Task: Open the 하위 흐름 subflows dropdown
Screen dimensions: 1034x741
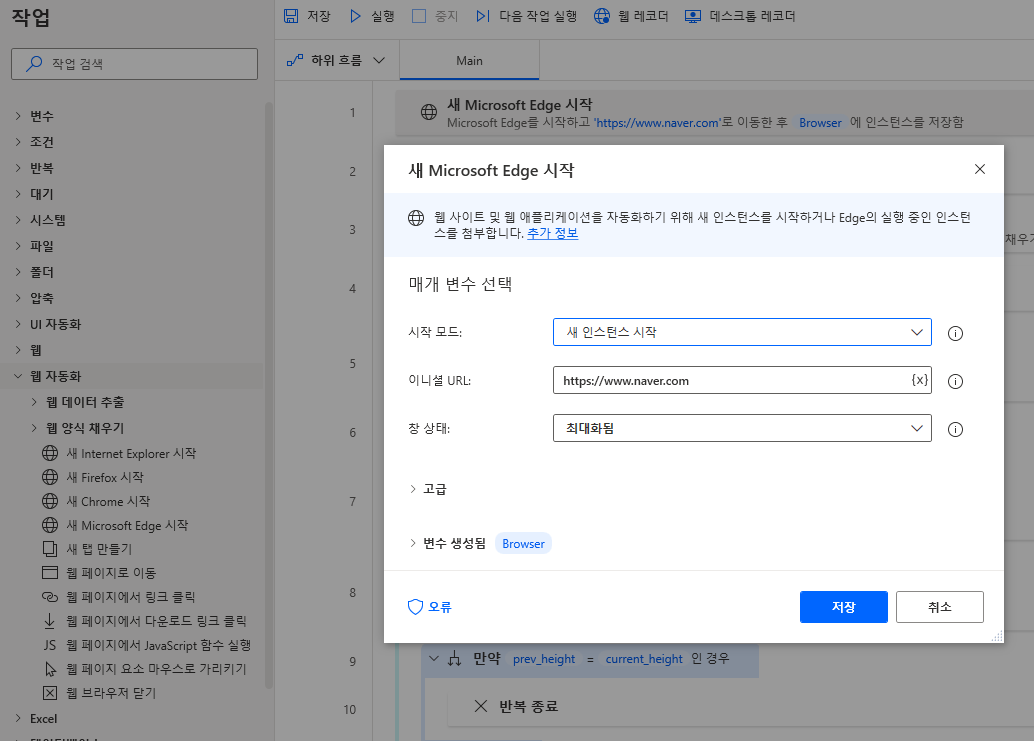Action: [336, 61]
